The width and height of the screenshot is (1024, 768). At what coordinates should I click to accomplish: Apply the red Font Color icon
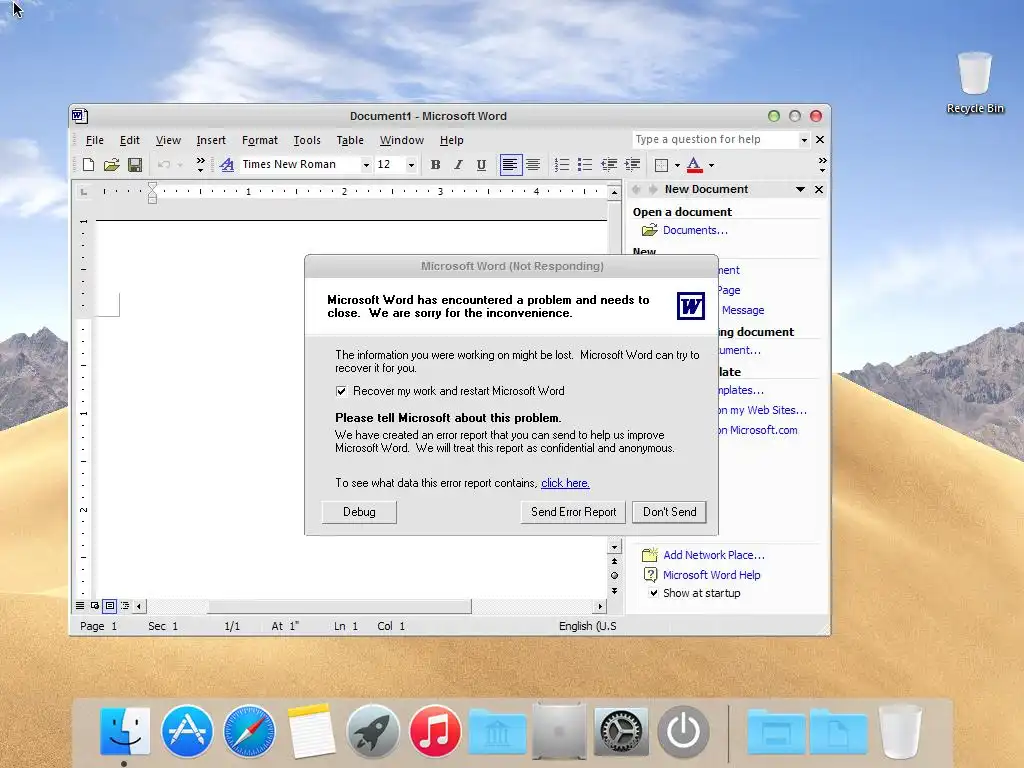pyautogui.click(x=694, y=165)
